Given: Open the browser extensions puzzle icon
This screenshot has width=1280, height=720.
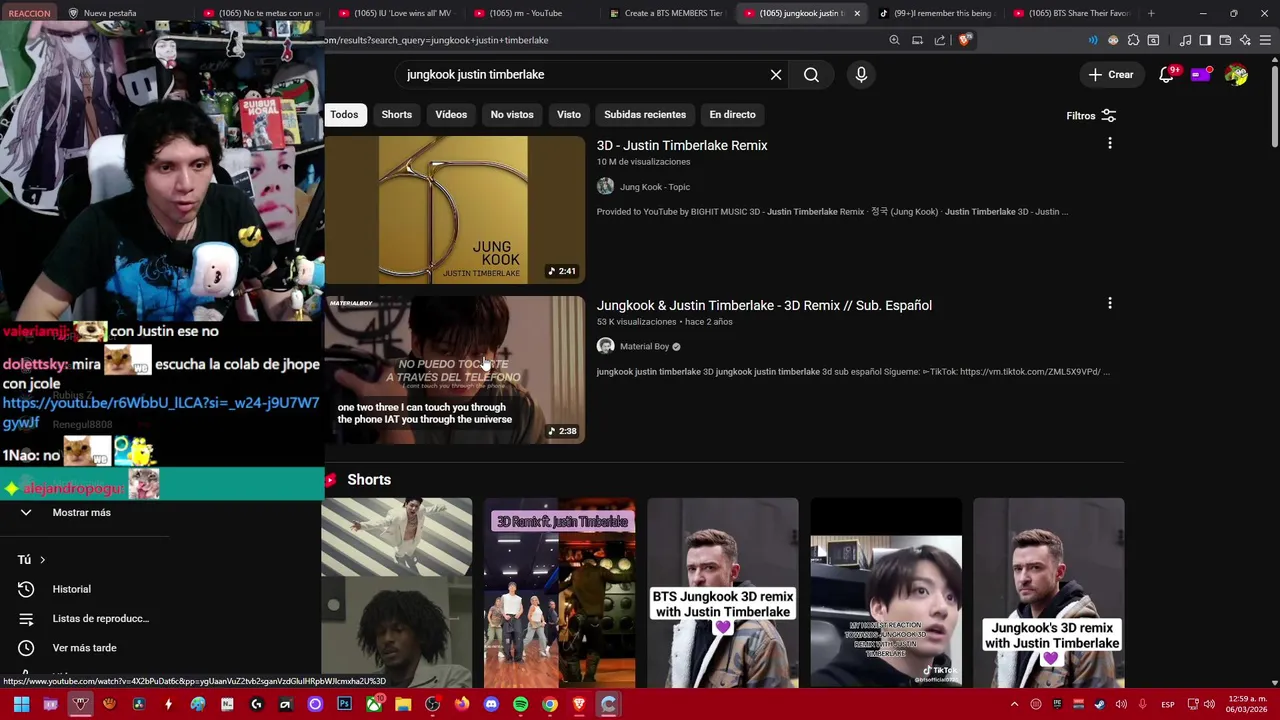Looking at the screenshot, I should click(1133, 40).
